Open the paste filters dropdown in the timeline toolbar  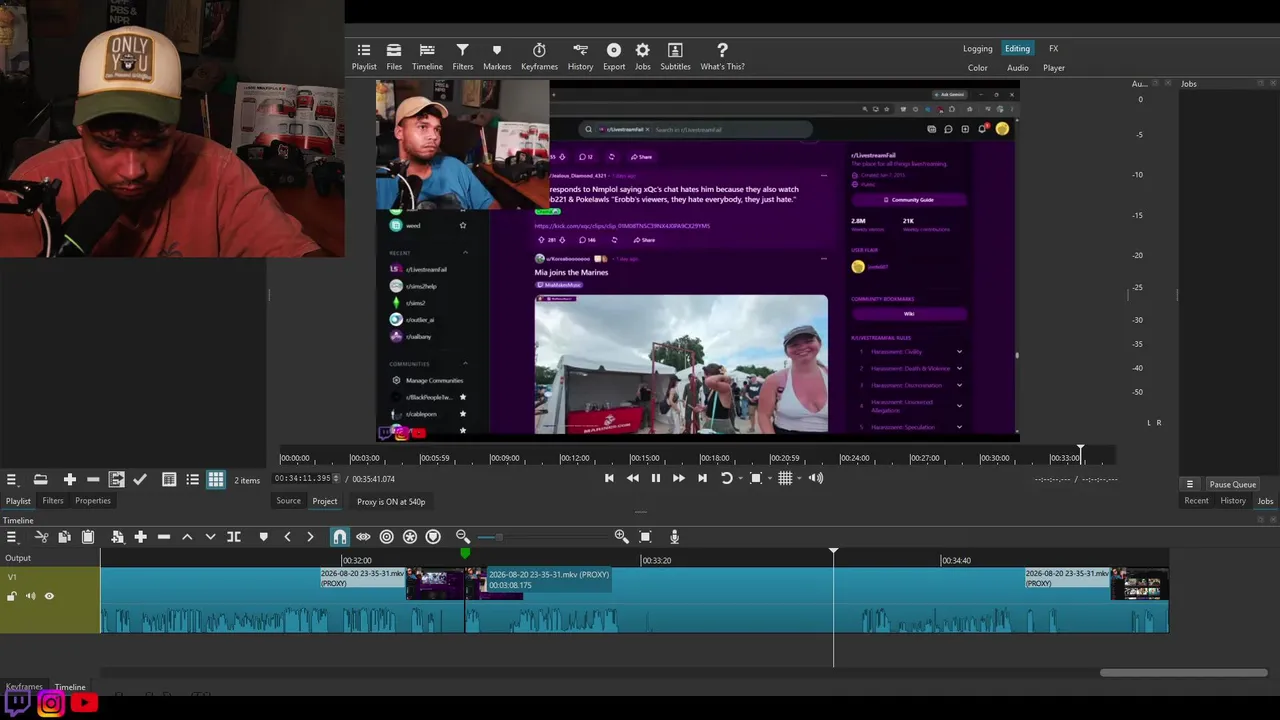[117, 537]
